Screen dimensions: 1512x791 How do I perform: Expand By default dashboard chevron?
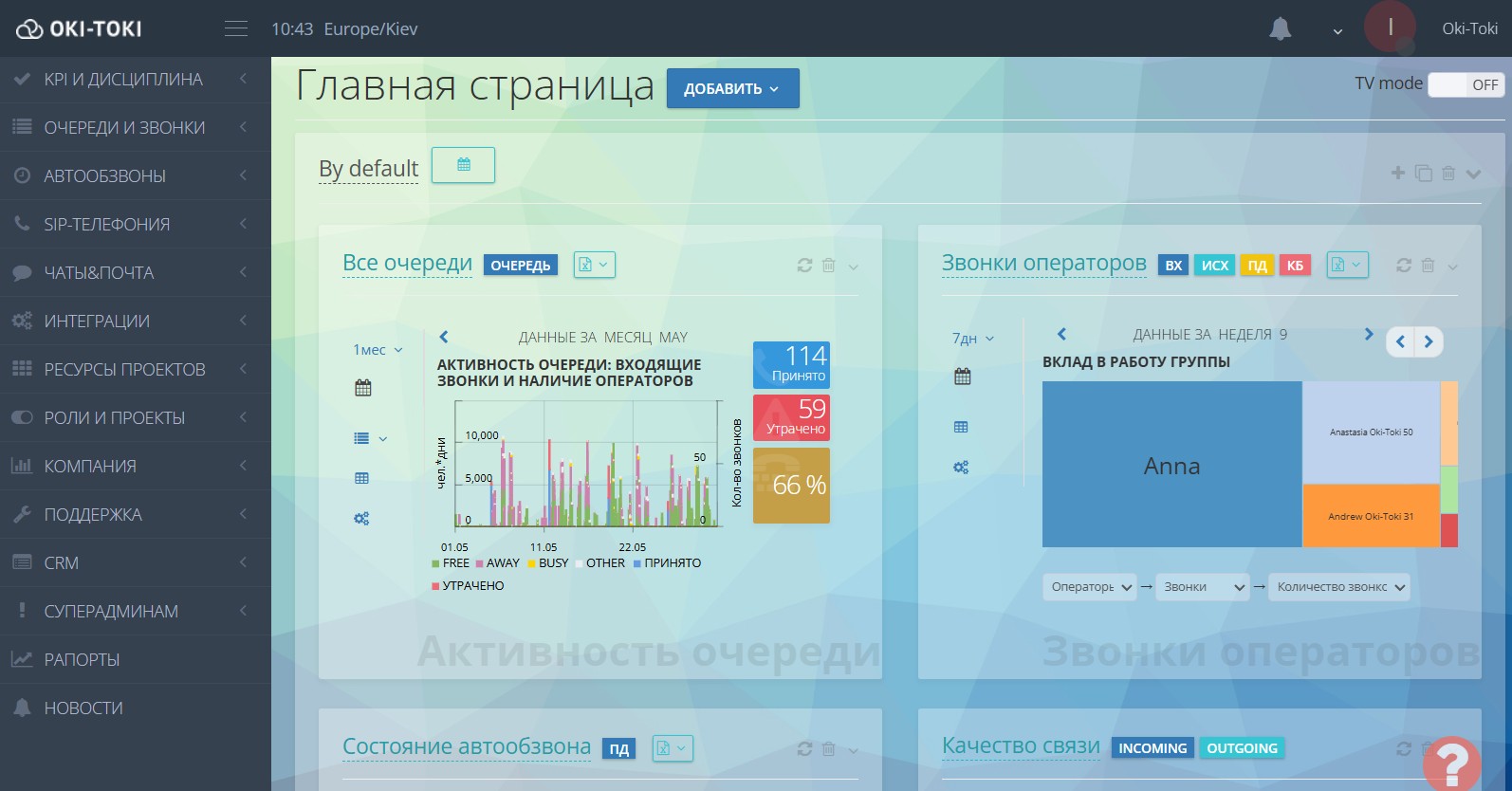tap(1473, 174)
